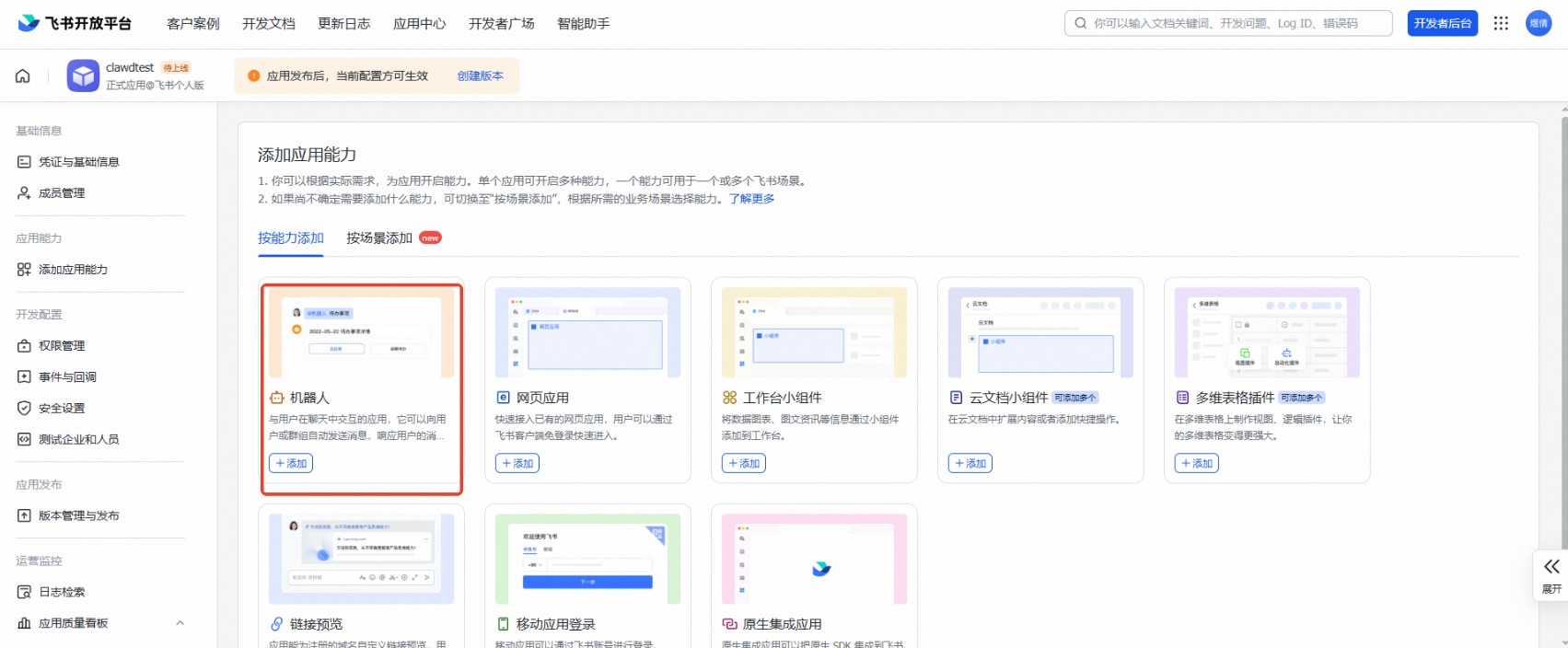Collapse the 应用质量看板 section
Viewport: 1568px width, 648px height.
click(180, 623)
